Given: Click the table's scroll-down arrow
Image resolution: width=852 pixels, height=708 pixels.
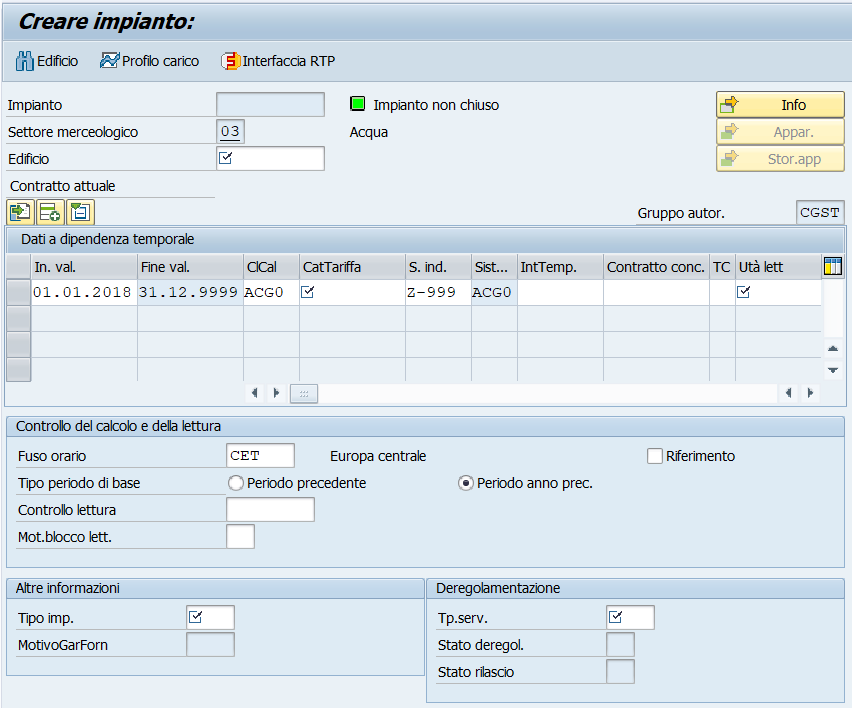Looking at the screenshot, I should click(x=832, y=371).
